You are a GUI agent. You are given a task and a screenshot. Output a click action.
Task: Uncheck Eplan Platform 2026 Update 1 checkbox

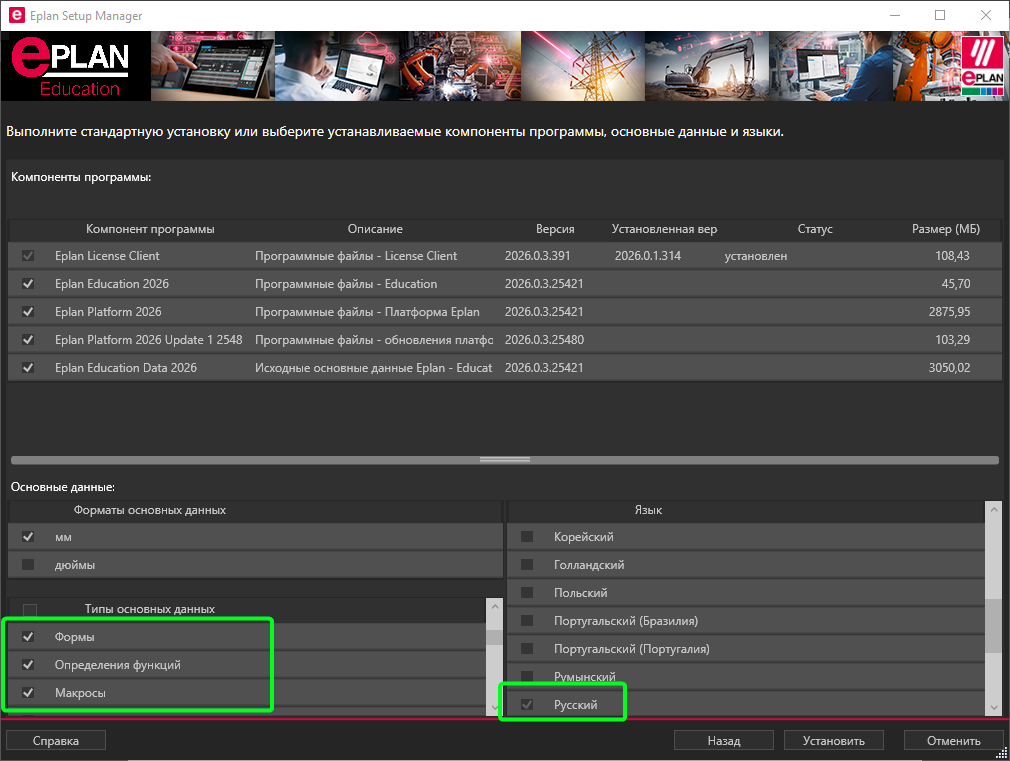pos(28,340)
